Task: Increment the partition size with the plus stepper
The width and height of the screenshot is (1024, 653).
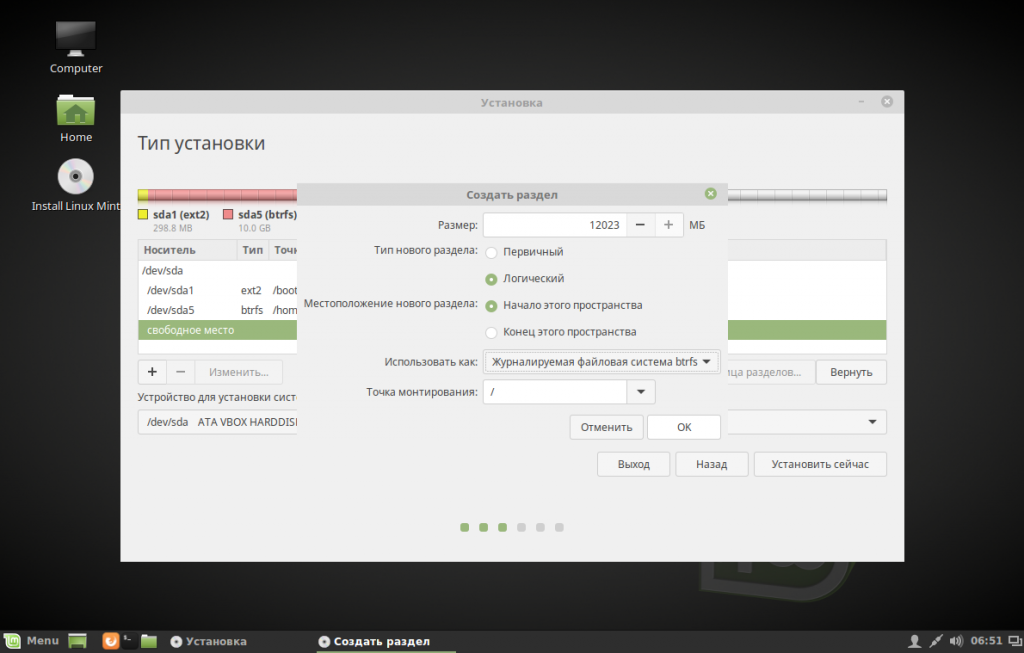Action: click(668, 224)
